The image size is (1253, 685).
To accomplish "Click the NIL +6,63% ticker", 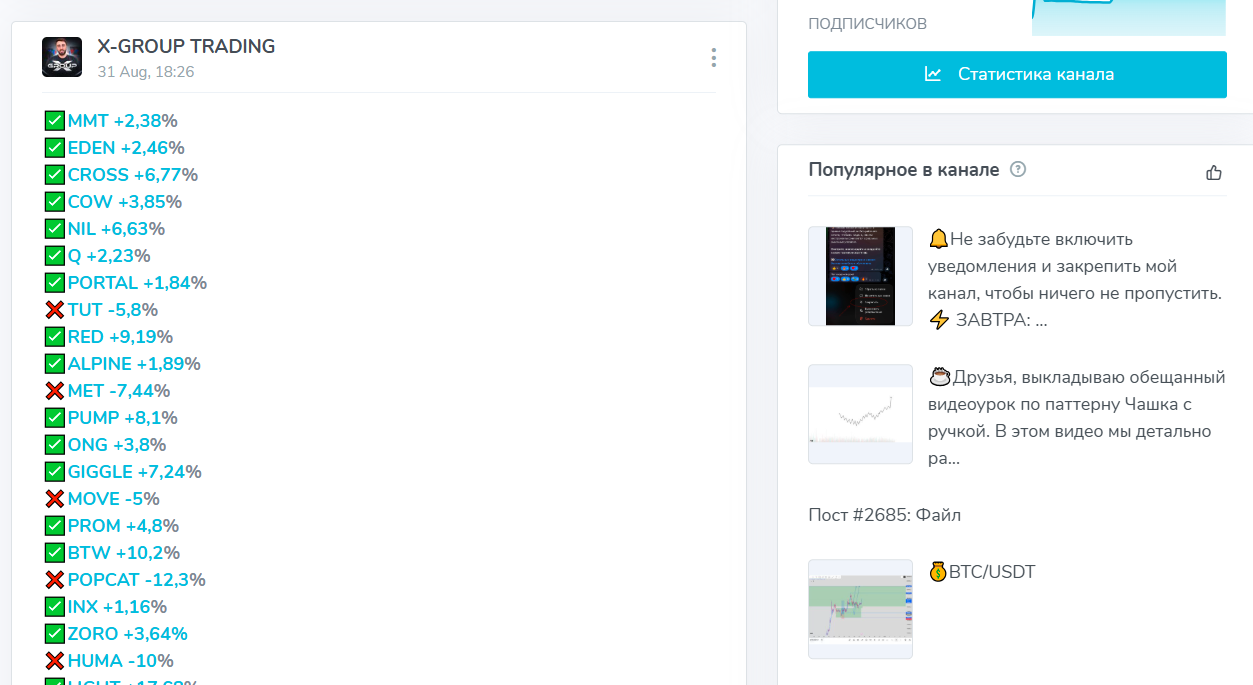I will pyautogui.click(x=116, y=229).
